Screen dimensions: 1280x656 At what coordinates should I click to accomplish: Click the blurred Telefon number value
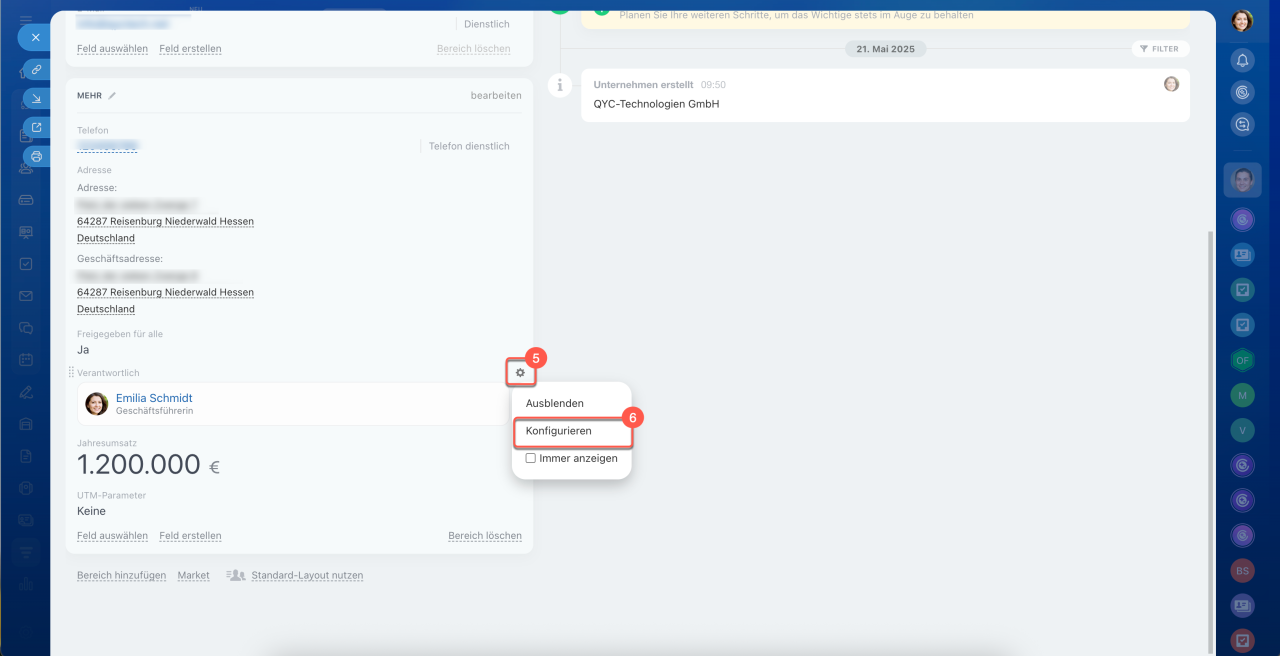[107, 146]
